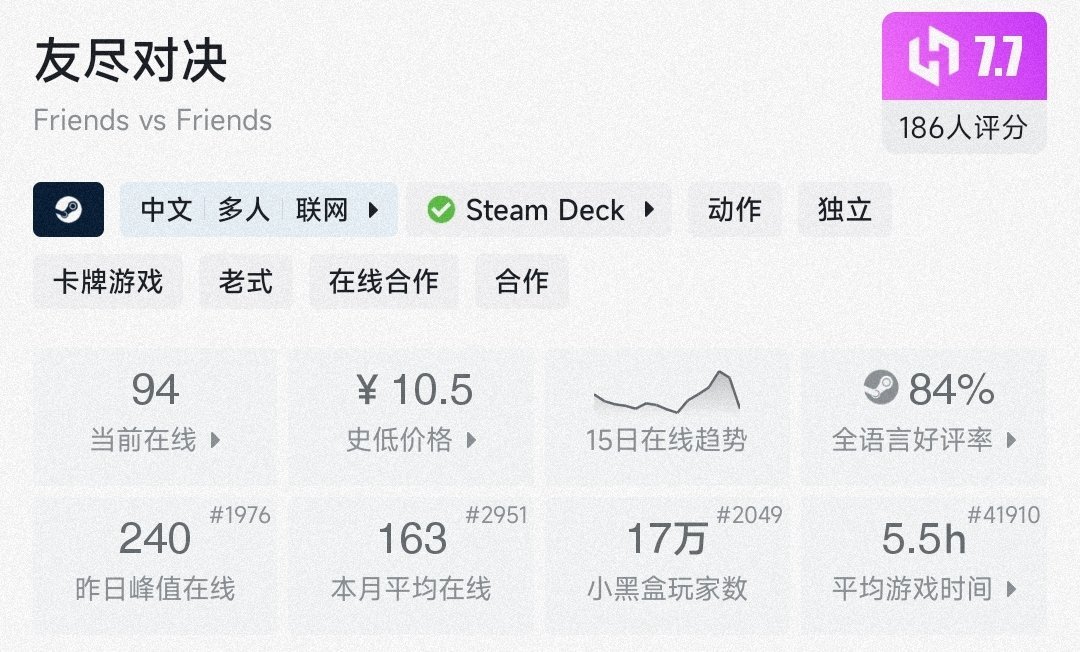Click the Steam platform logo badge
This screenshot has width=1080, height=652.
click(68, 209)
